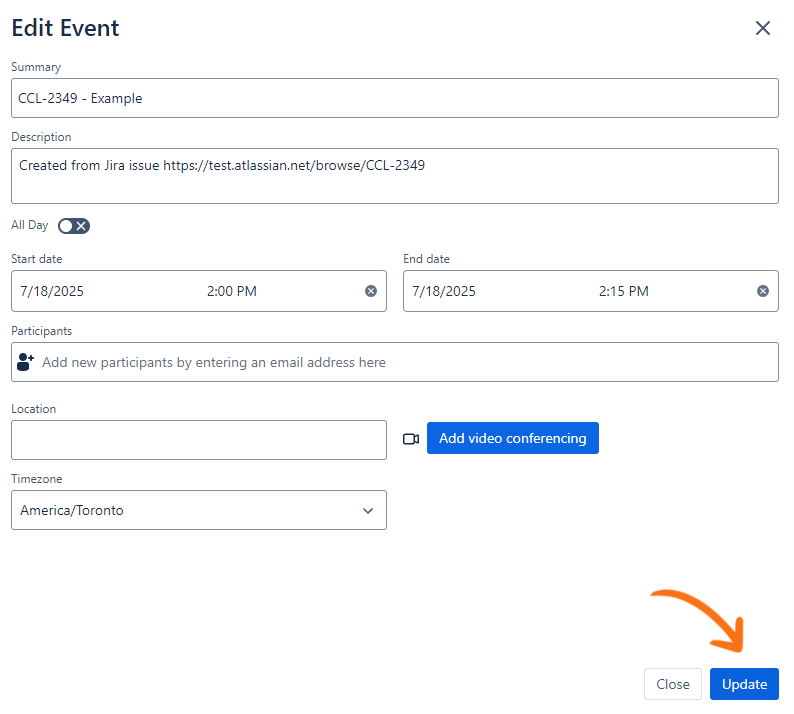This screenshot has height=714, width=794.
Task: Click the All Day label text
Action: click(30, 226)
